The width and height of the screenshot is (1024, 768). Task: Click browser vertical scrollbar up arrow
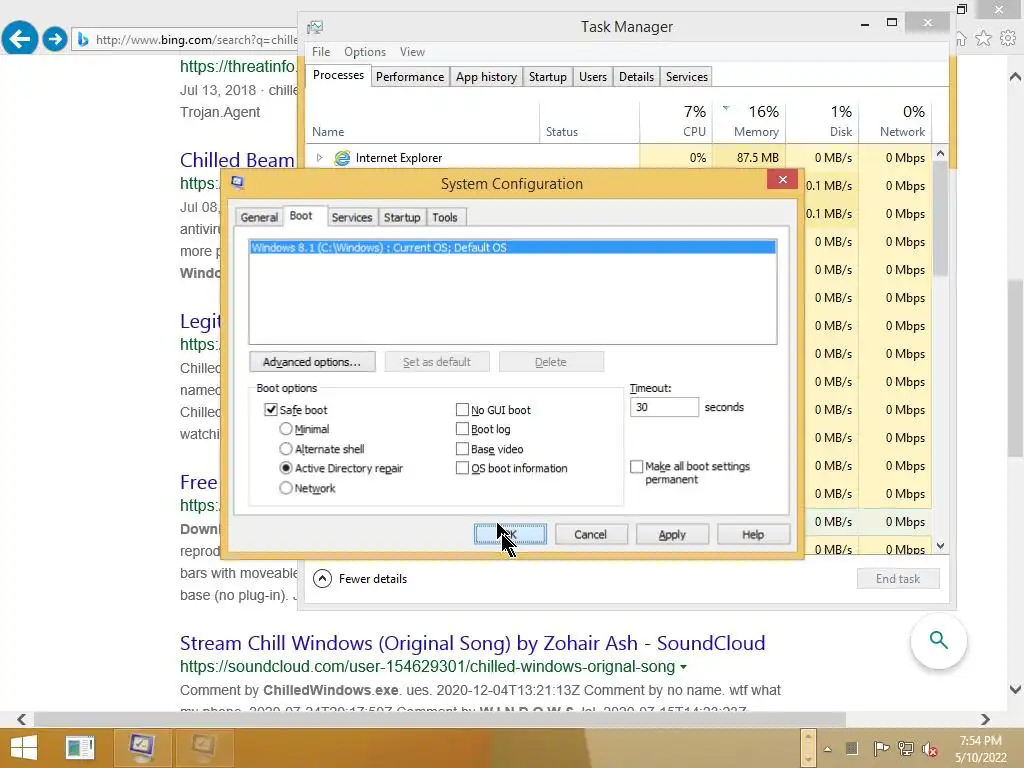coord(1015,76)
